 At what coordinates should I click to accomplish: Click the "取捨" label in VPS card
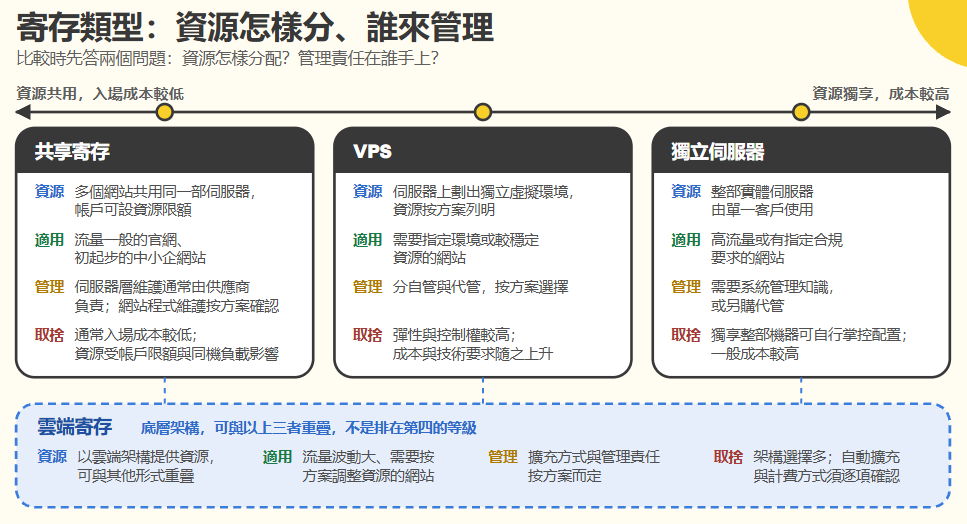368,335
